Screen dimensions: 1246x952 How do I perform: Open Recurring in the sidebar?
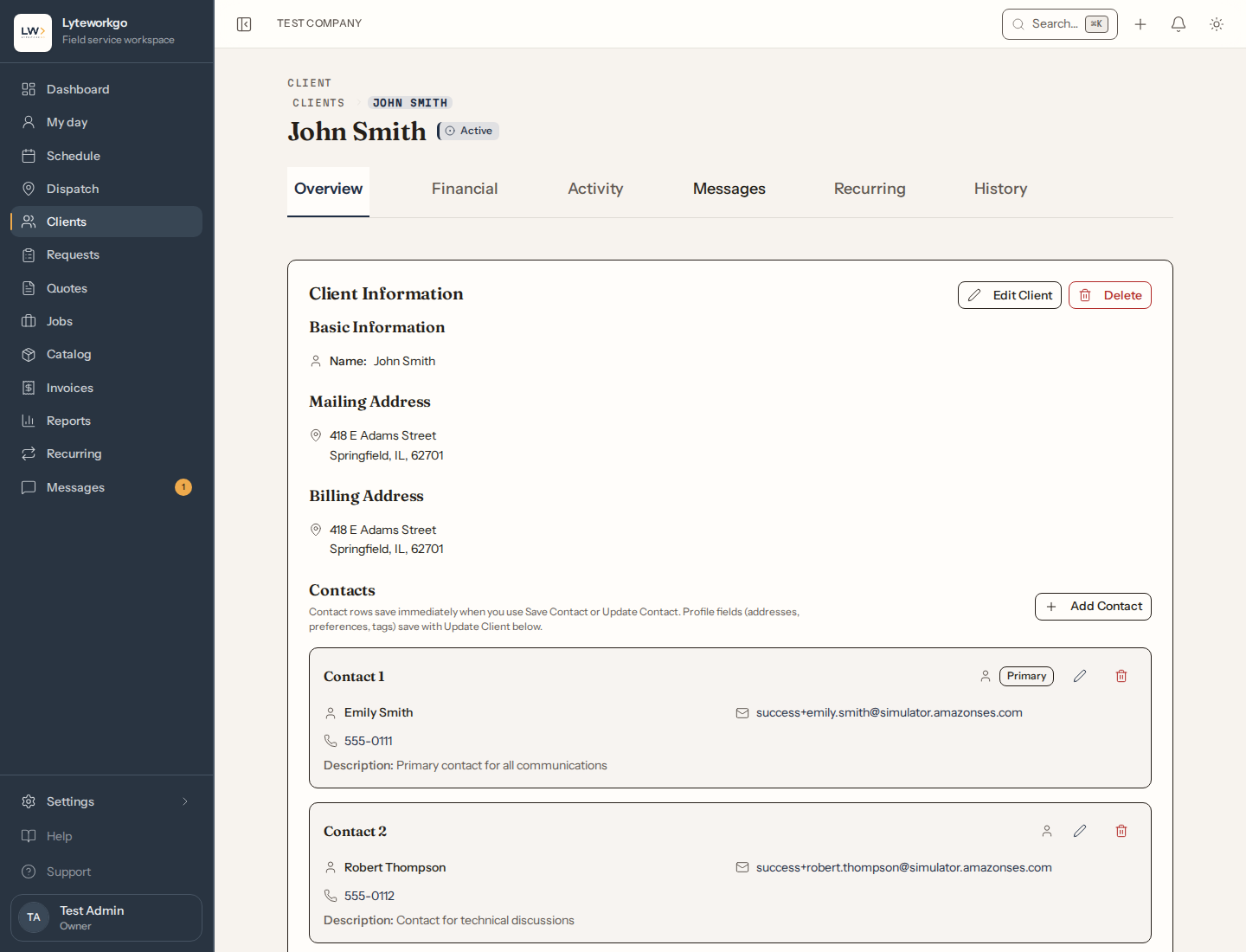pos(106,453)
